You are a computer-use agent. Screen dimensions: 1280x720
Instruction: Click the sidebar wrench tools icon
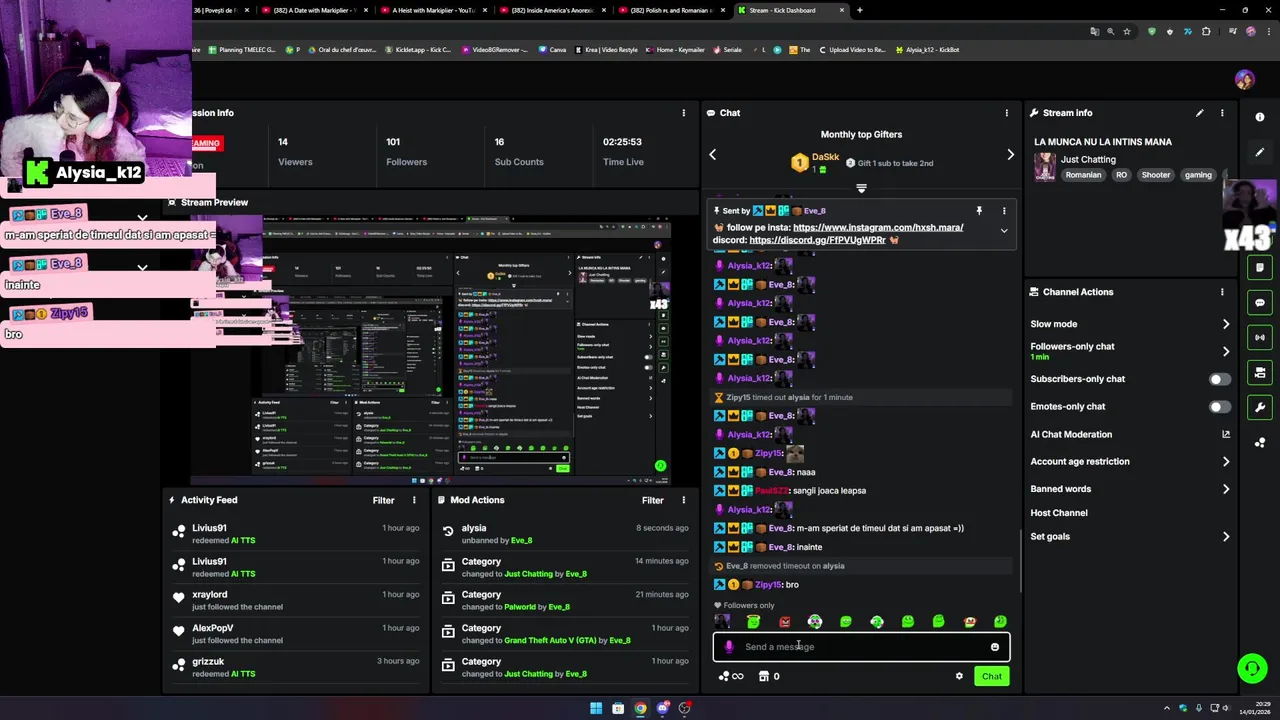[x=1260, y=407]
